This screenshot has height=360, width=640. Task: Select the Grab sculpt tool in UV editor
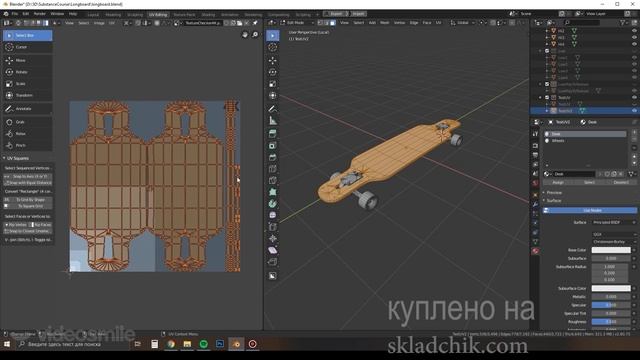[27, 122]
